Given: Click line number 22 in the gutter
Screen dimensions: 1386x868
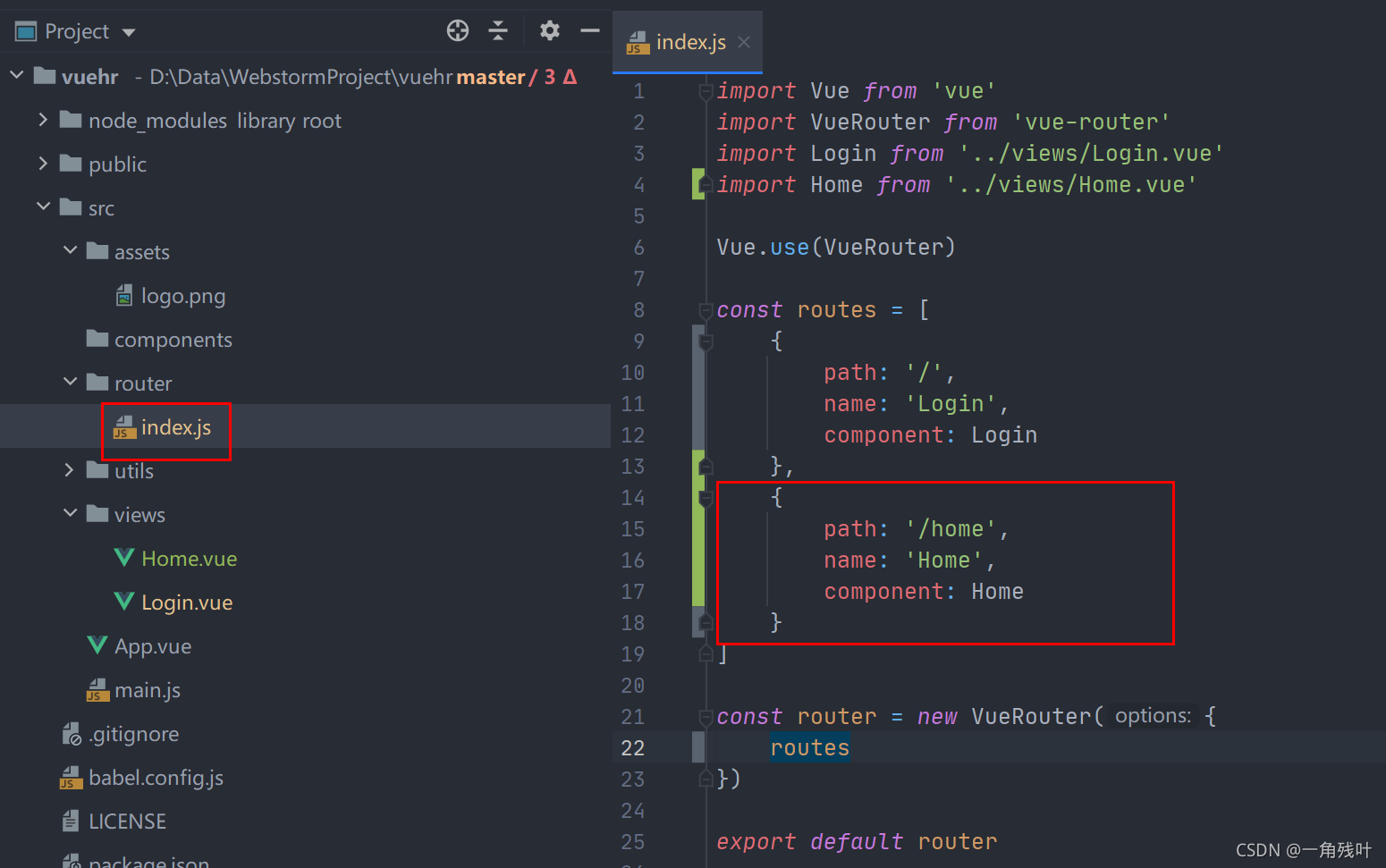Looking at the screenshot, I should (x=632, y=748).
